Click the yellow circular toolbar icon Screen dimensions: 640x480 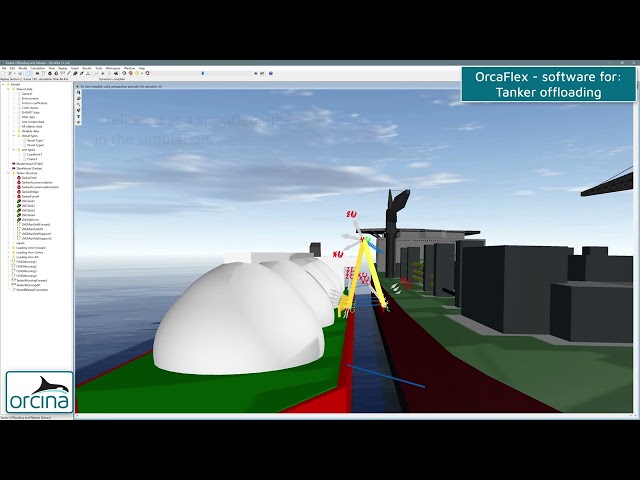tap(137, 73)
